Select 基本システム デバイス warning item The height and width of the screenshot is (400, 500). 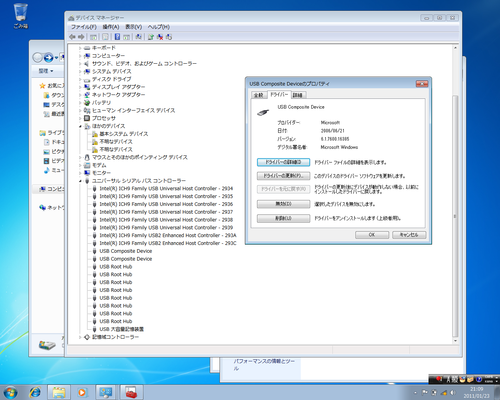tap(124, 134)
